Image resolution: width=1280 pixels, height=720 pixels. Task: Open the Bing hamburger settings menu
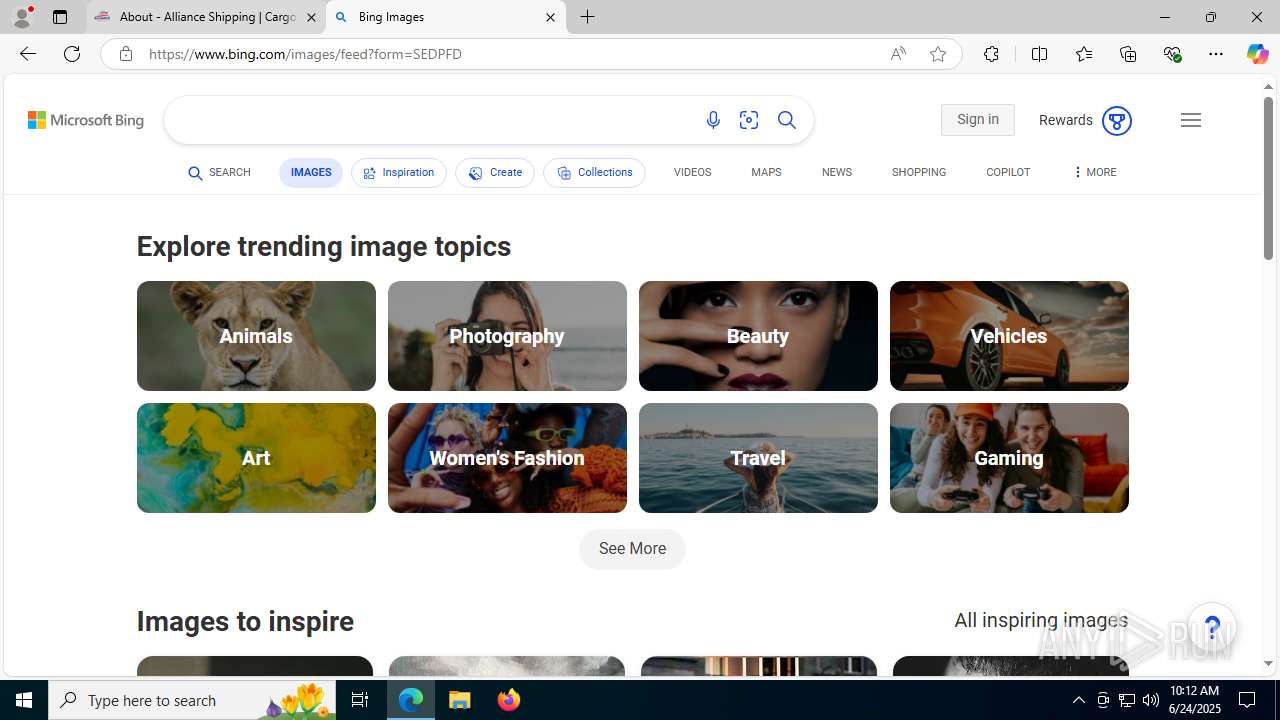point(1190,120)
